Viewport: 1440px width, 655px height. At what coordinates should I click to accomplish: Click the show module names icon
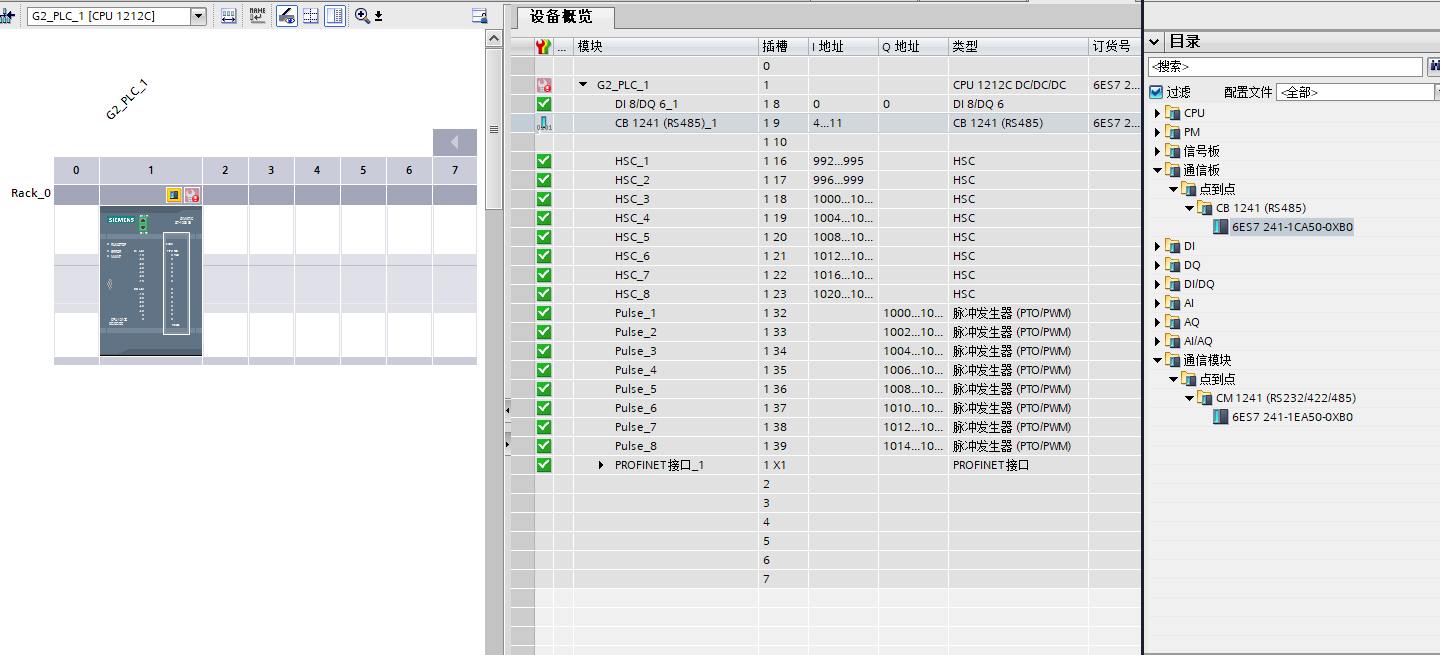coord(258,16)
